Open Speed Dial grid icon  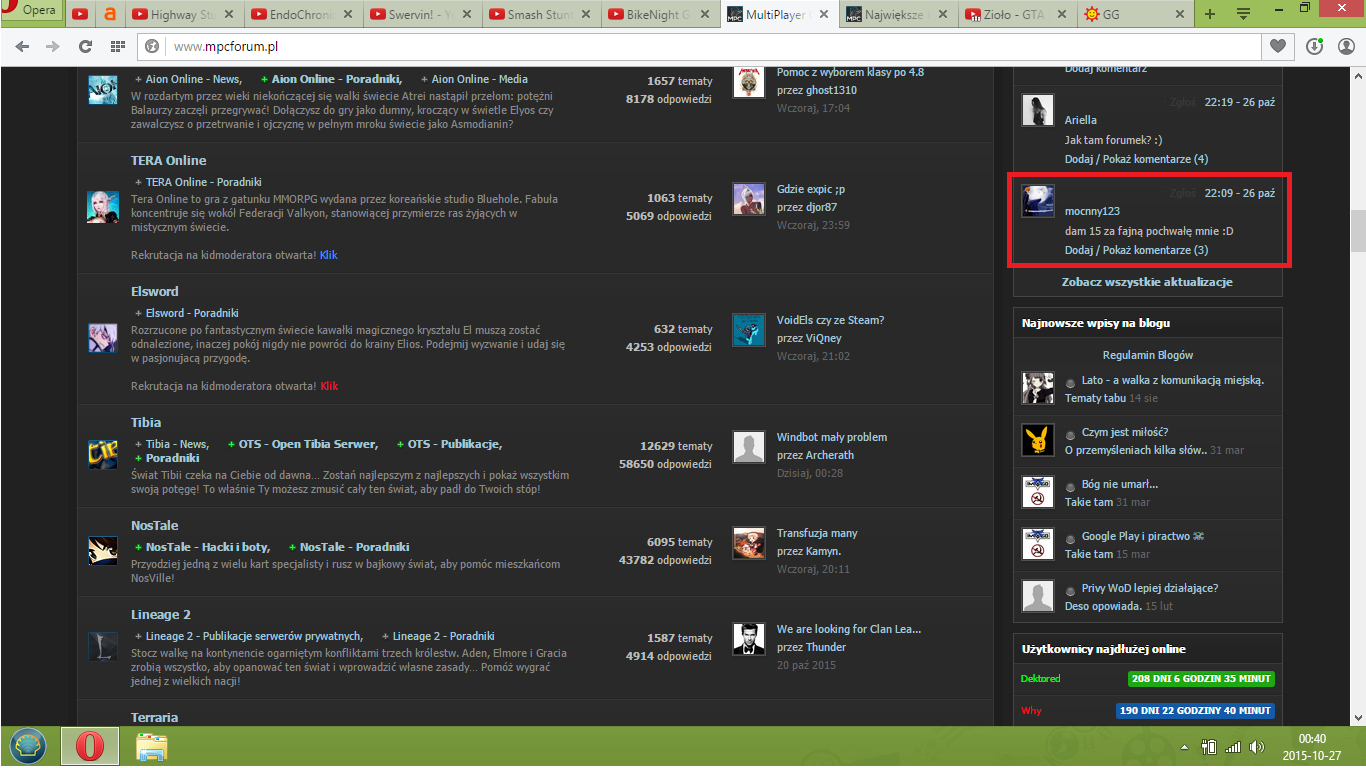coord(117,47)
